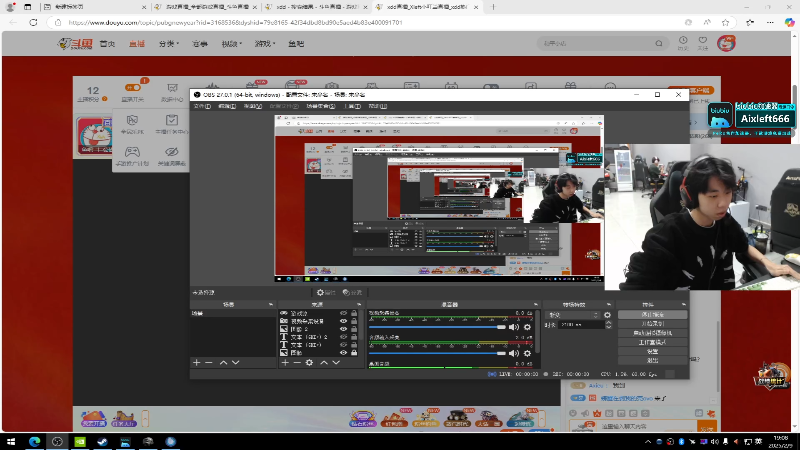Increase transition duration with stepper up arrow
The image size is (800, 450).
pos(608,322)
